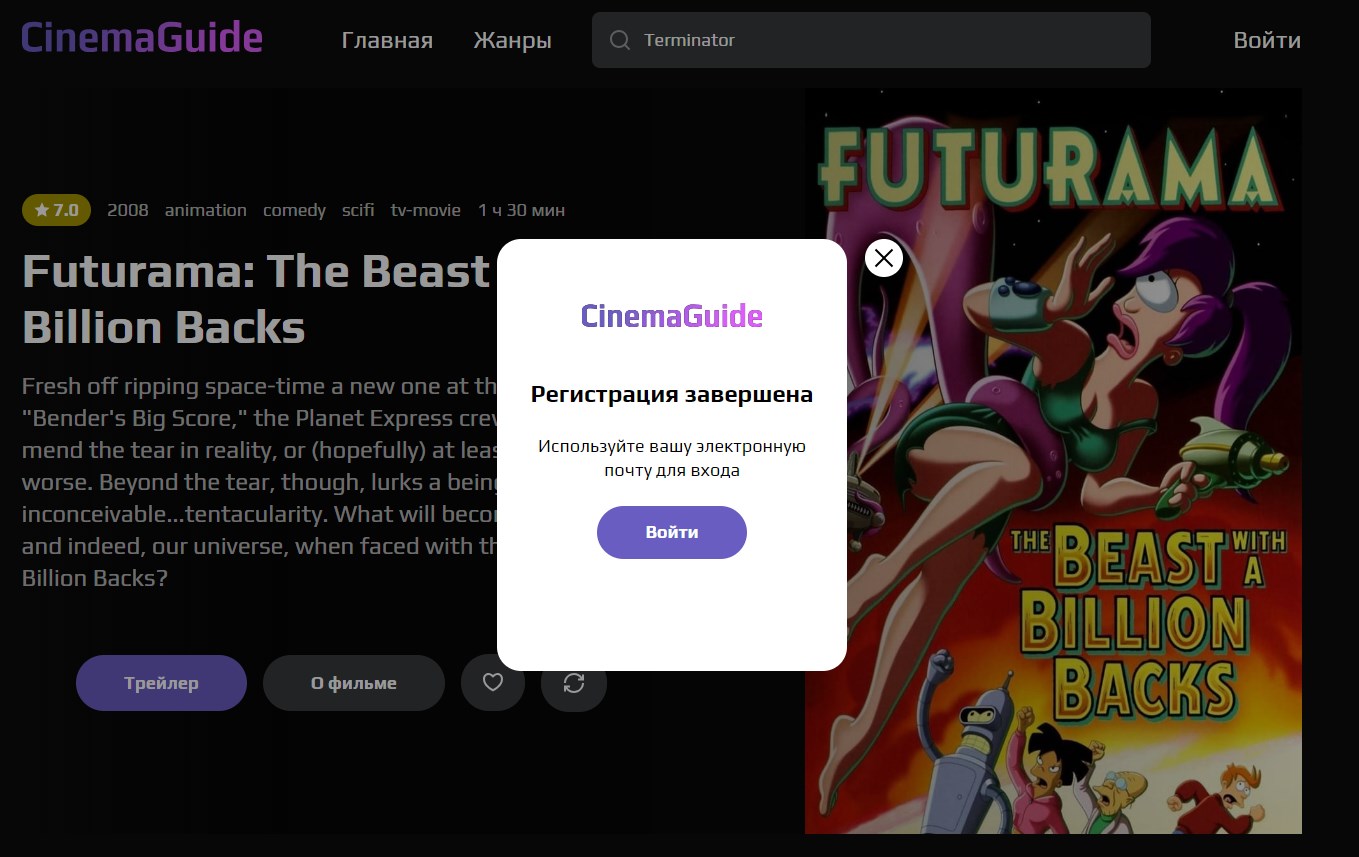Viewport: 1359px width, 857px height.
Task: Open the О фильме button
Action: 354,683
